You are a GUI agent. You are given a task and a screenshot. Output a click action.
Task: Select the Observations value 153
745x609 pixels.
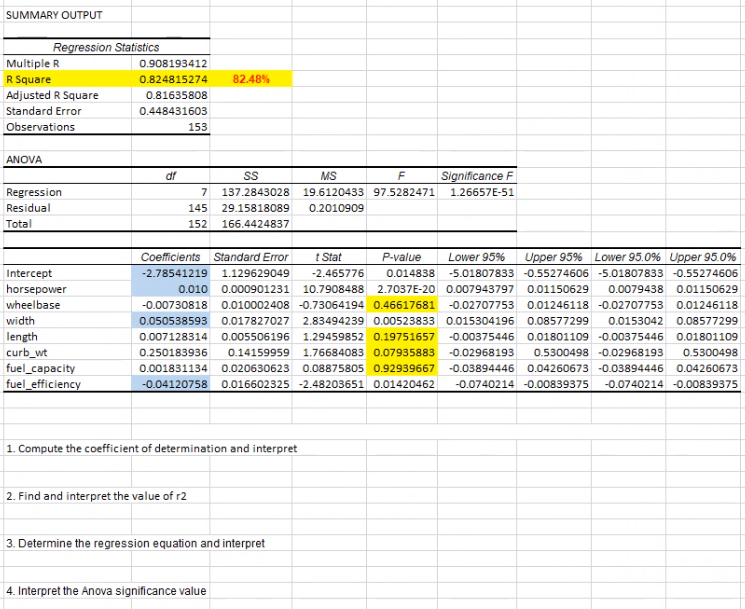(198, 127)
